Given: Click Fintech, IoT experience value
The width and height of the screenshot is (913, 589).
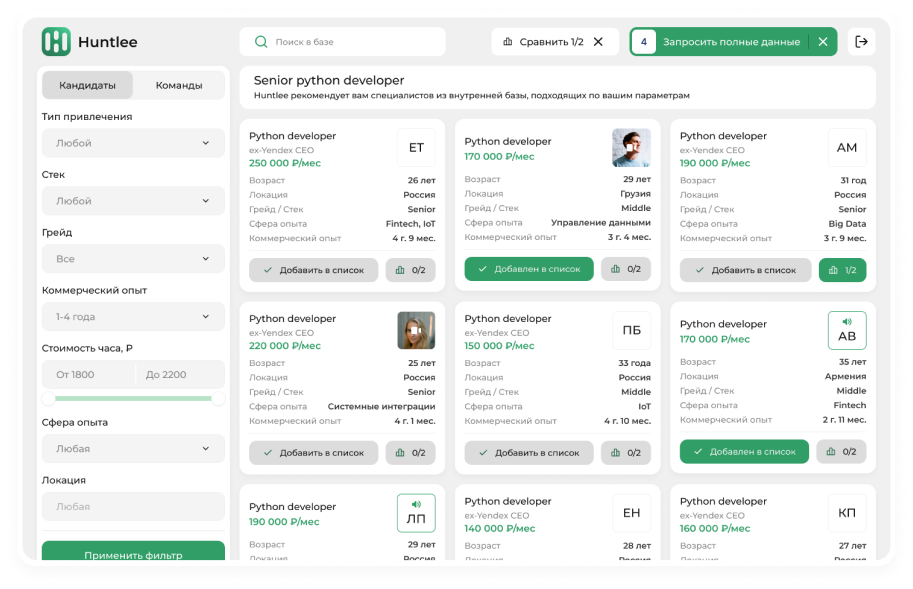Looking at the screenshot, I should 411,224.
